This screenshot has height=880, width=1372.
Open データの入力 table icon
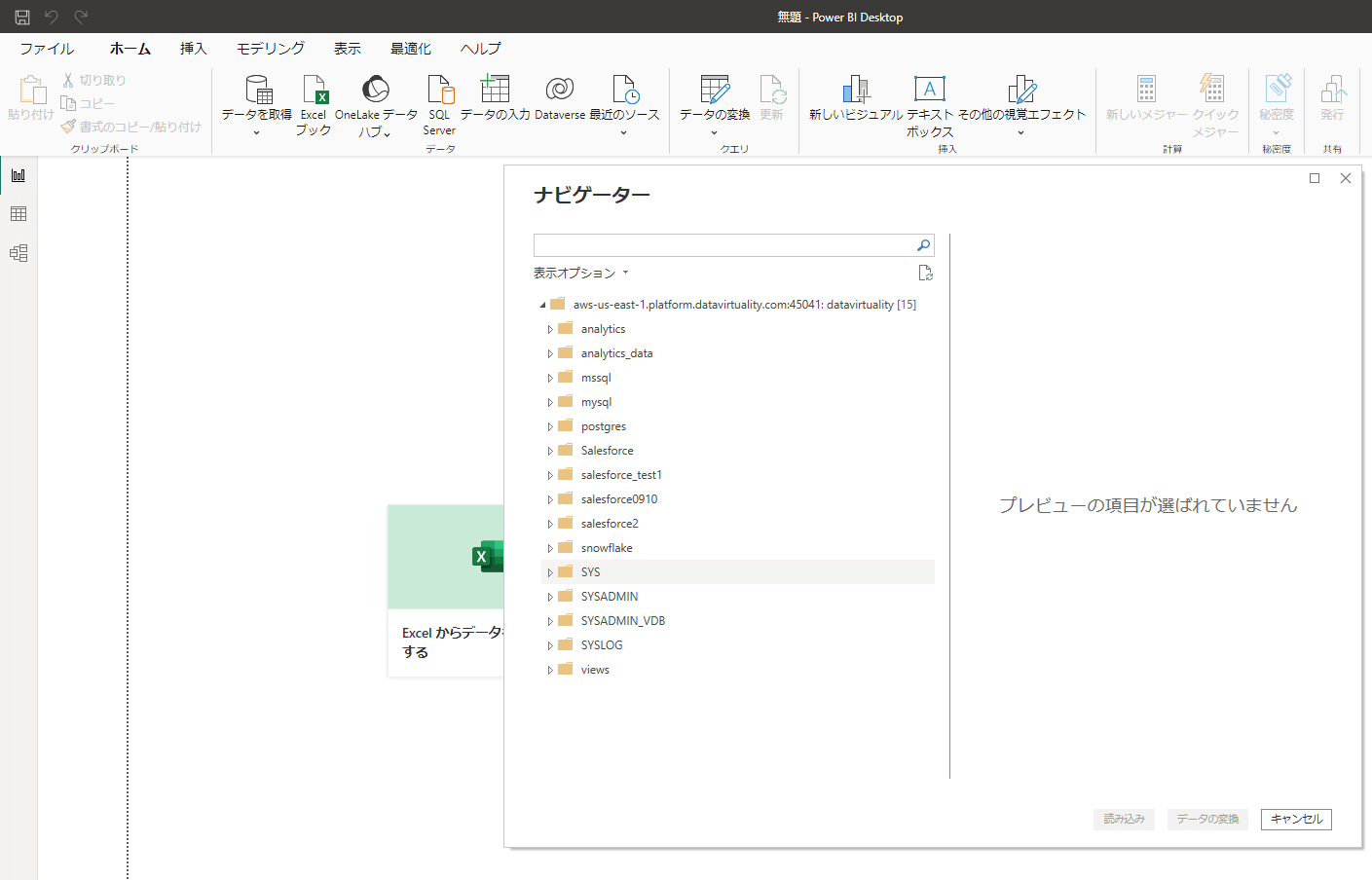(x=495, y=91)
